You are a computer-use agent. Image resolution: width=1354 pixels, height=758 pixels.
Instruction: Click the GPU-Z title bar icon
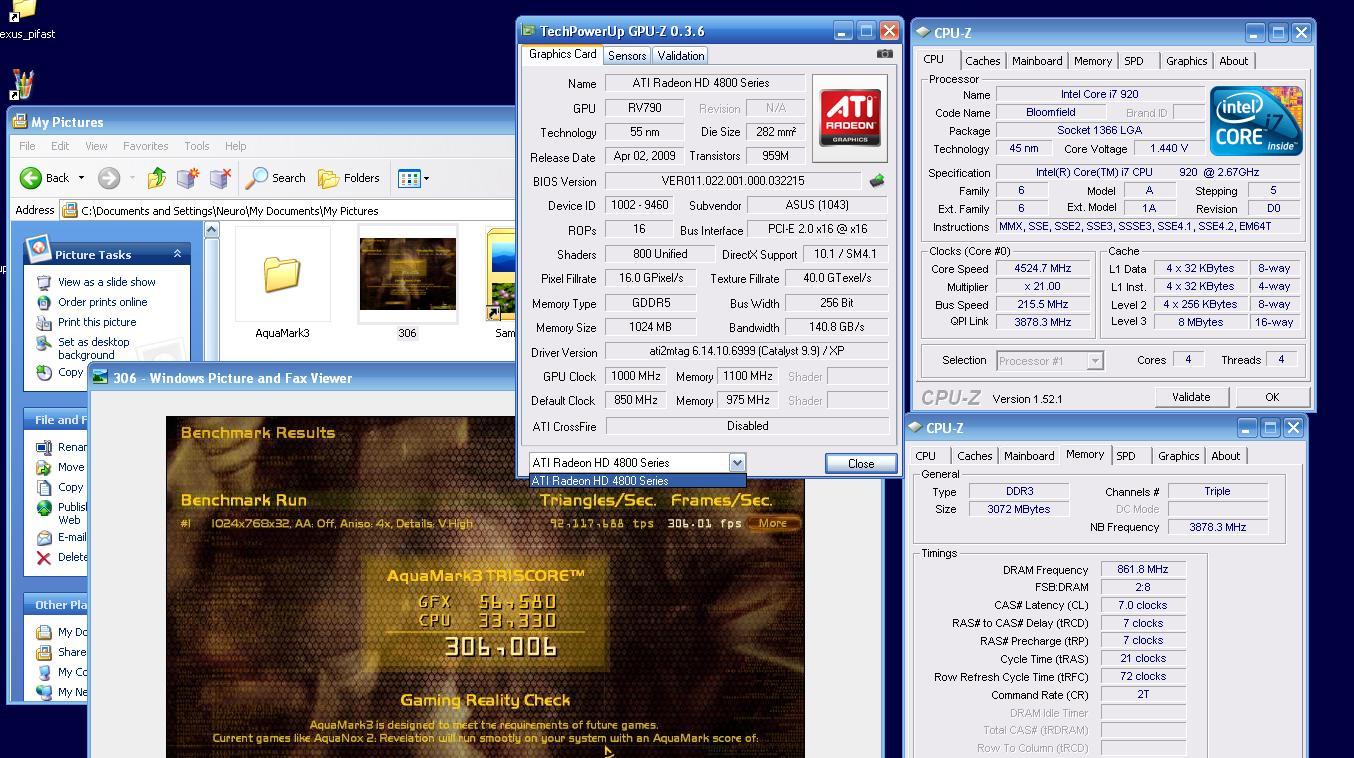tap(528, 31)
